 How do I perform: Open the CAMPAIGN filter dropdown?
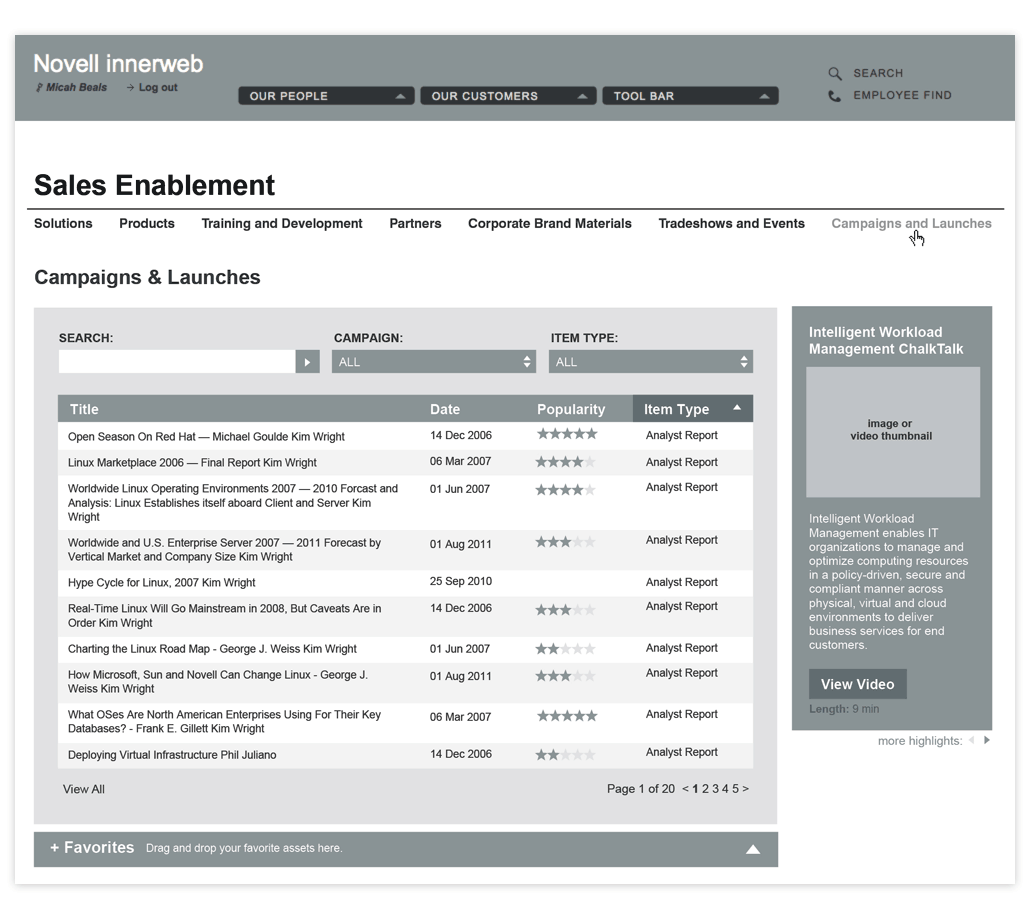click(x=434, y=362)
